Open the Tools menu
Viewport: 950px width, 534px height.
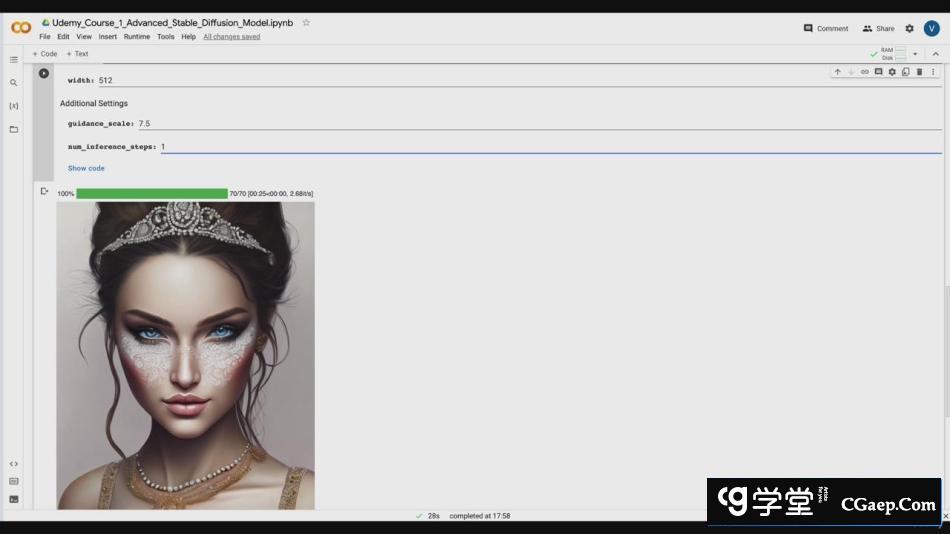click(165, 37)
